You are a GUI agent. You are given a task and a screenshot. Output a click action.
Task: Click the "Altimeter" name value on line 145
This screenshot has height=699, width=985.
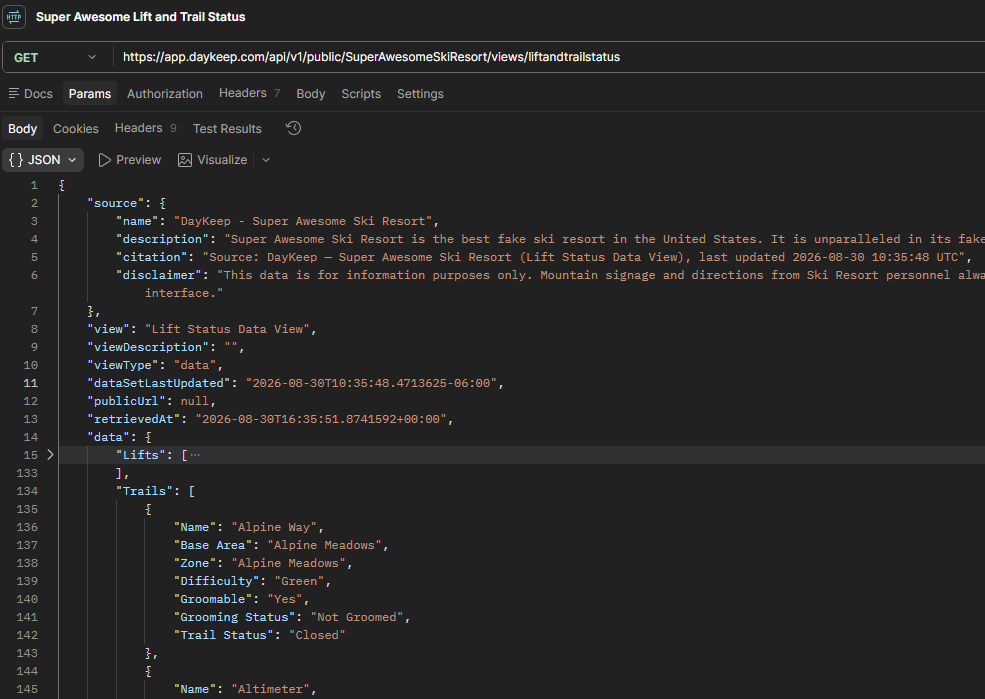point(270,689)
